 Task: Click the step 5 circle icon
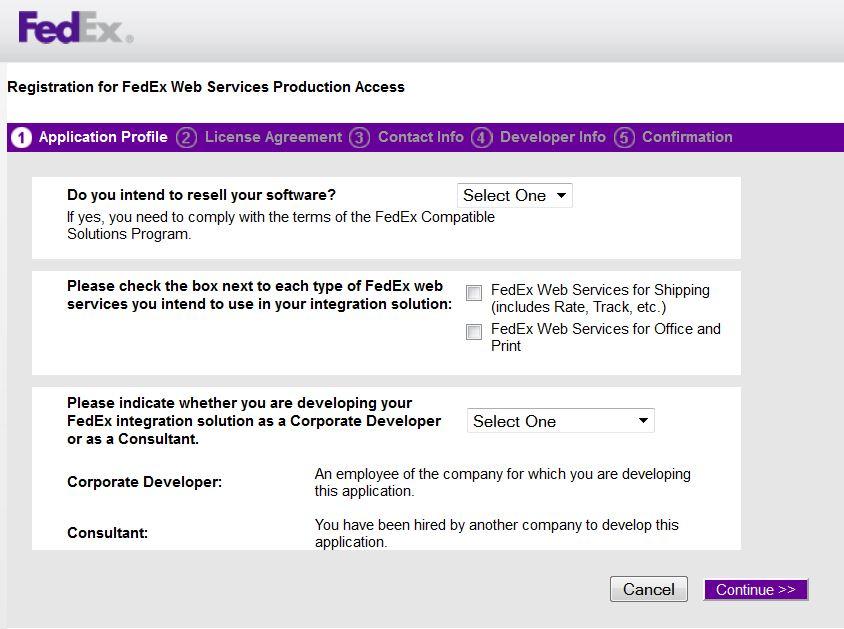(x=624, y=138)
